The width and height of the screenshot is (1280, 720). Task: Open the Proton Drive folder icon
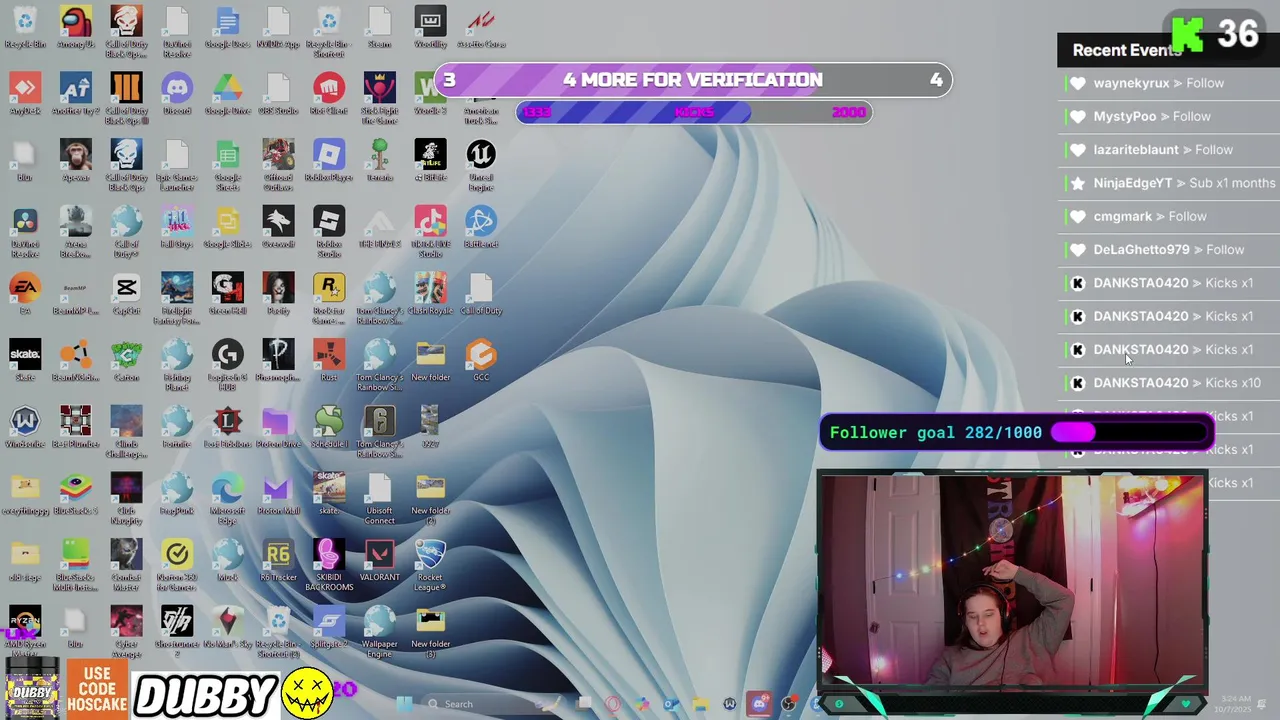(x=278, y=427)
